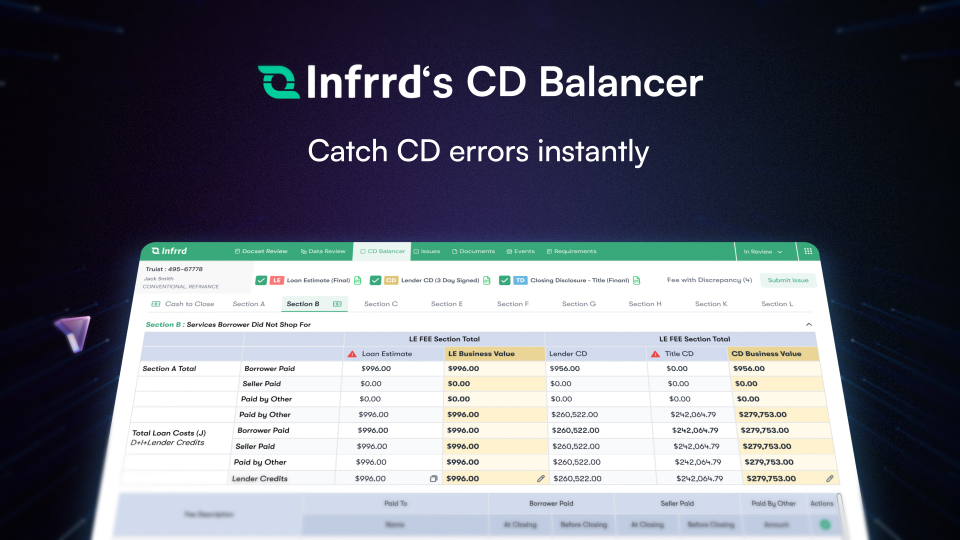Viewport: 960px width, 540px height.
Task: Click the Cash to Close tab icon
Action: pyautogui.click(x=156, y=304)
